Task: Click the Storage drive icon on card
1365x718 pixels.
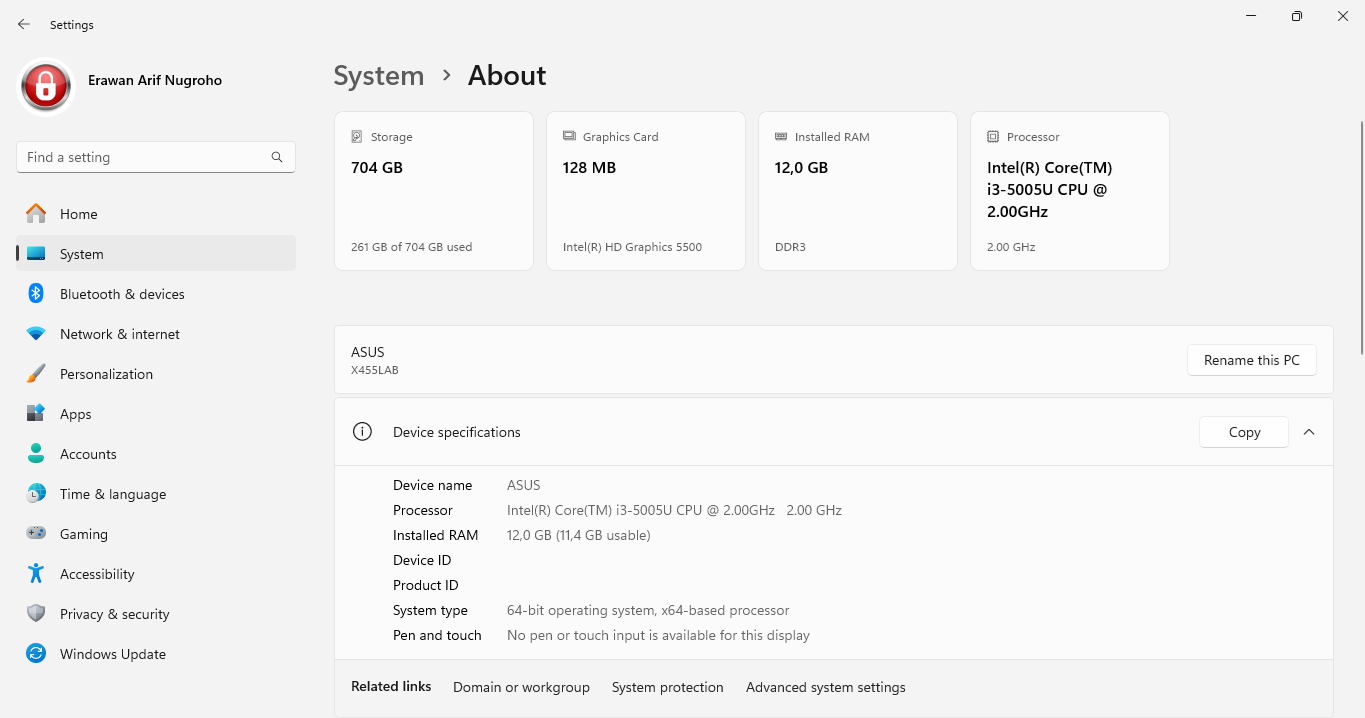Action: pos(357,137)
